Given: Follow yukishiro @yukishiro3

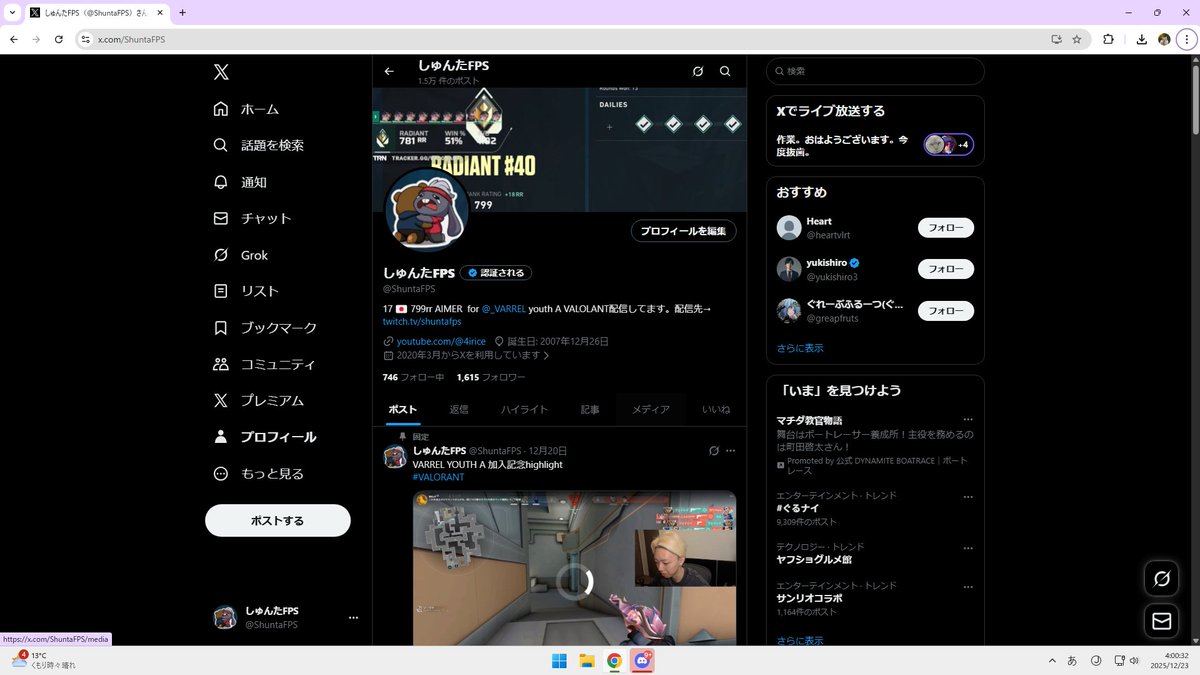Looking at the screenshot, I should [945, 269].
